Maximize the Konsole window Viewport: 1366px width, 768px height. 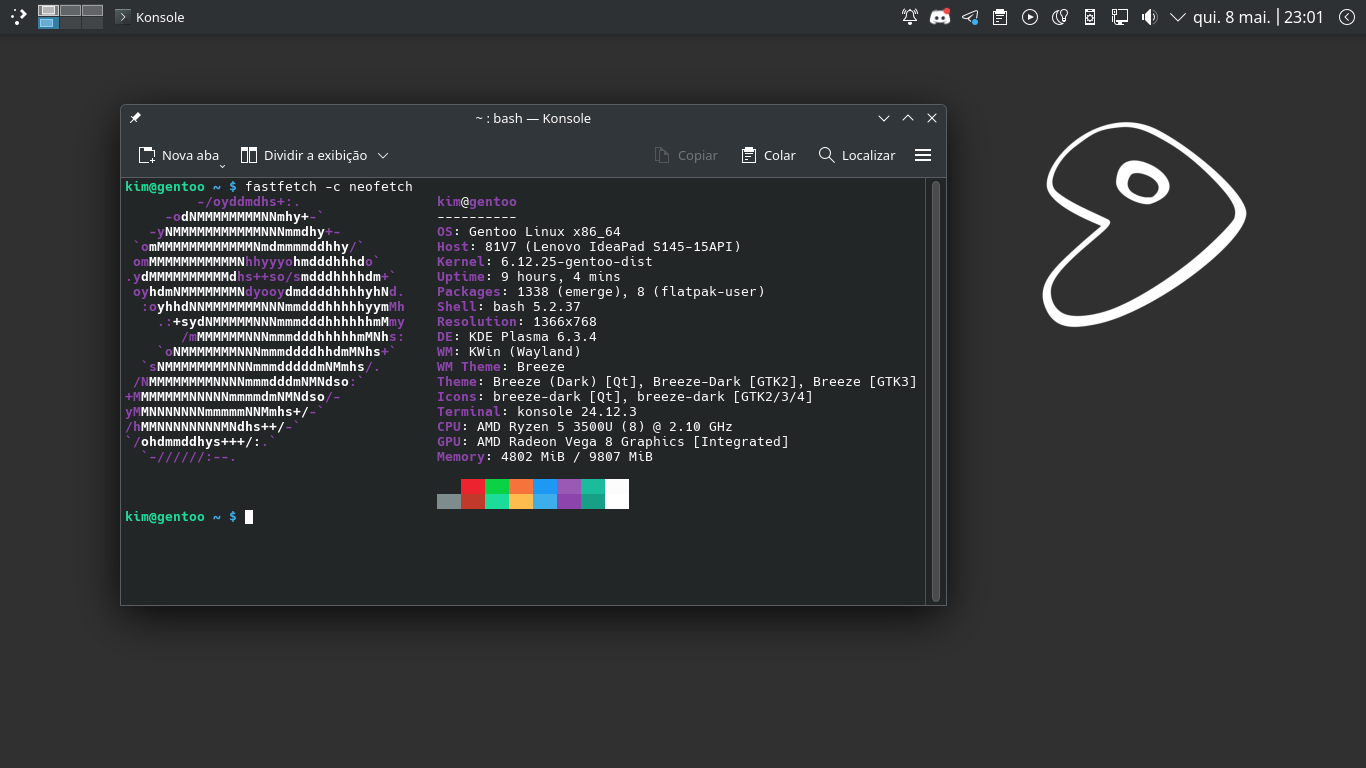pyautogui.click(x=908, y=118)
